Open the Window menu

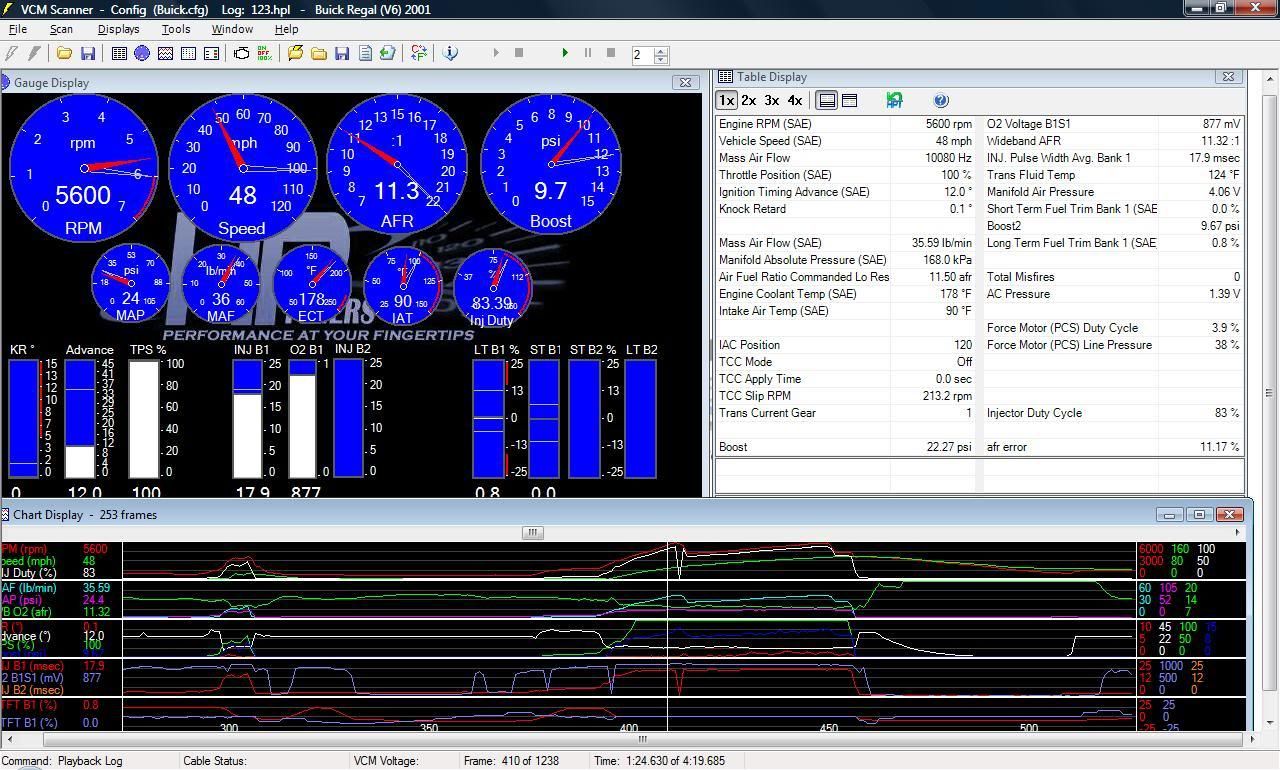coord(232,29)
